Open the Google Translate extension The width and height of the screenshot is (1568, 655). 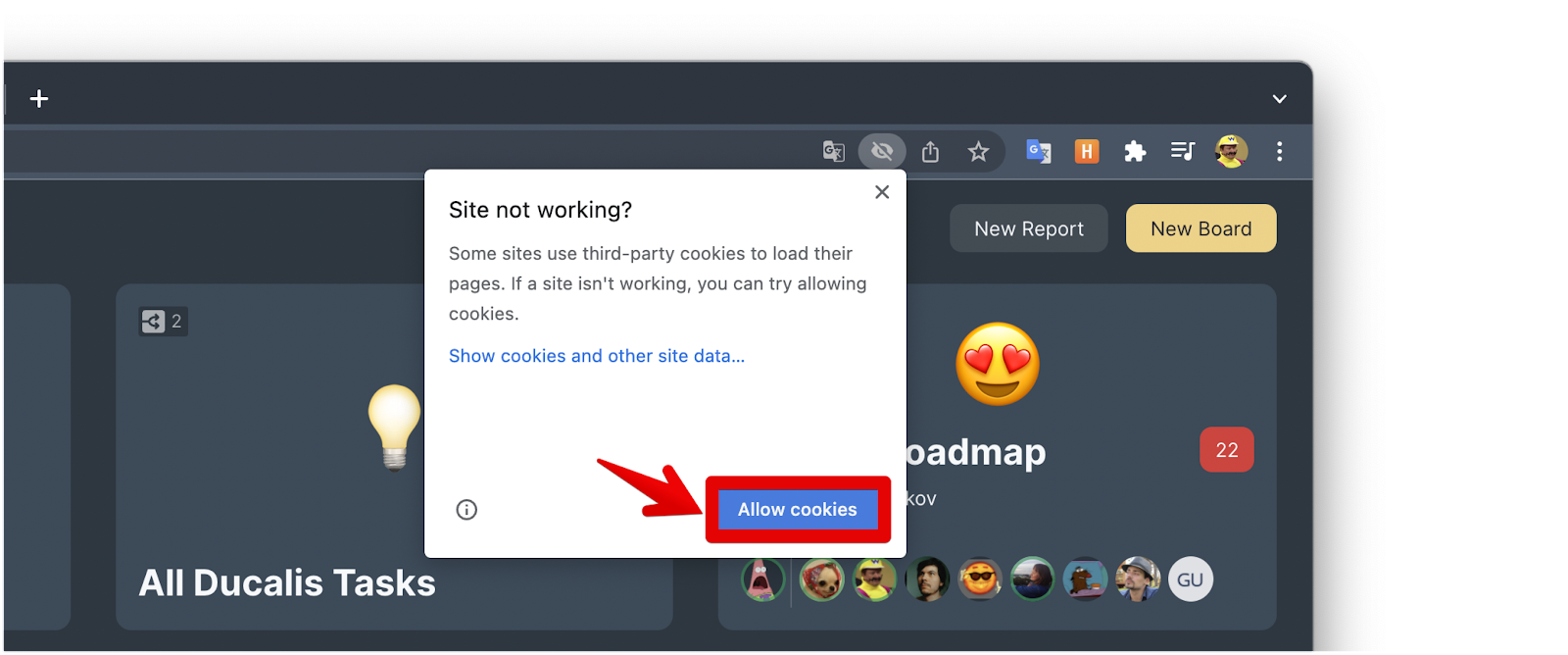tap(1039, 151)
